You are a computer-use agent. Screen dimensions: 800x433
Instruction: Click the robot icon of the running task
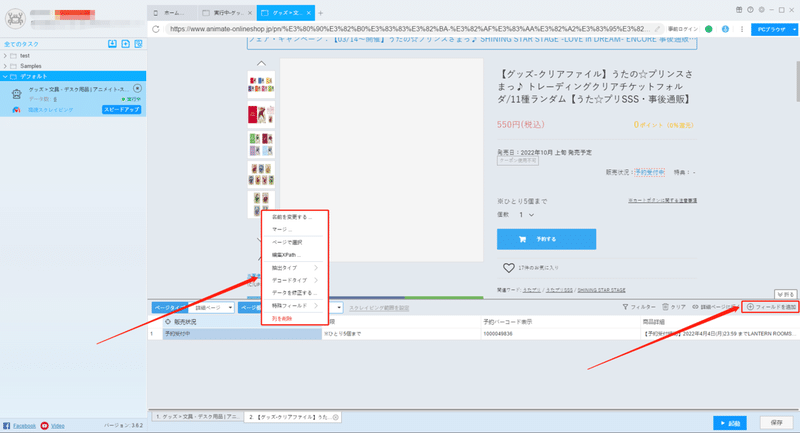[x=17, y=94]
